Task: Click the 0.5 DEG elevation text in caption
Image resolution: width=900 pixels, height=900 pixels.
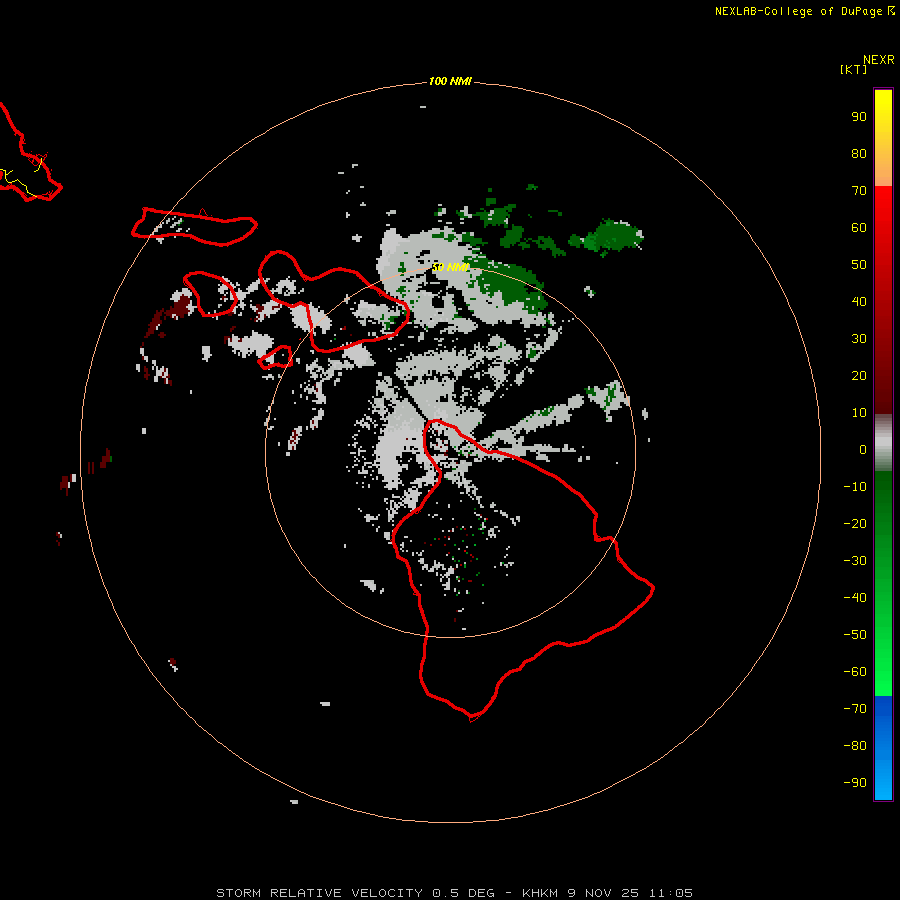Action: [463, 893]
